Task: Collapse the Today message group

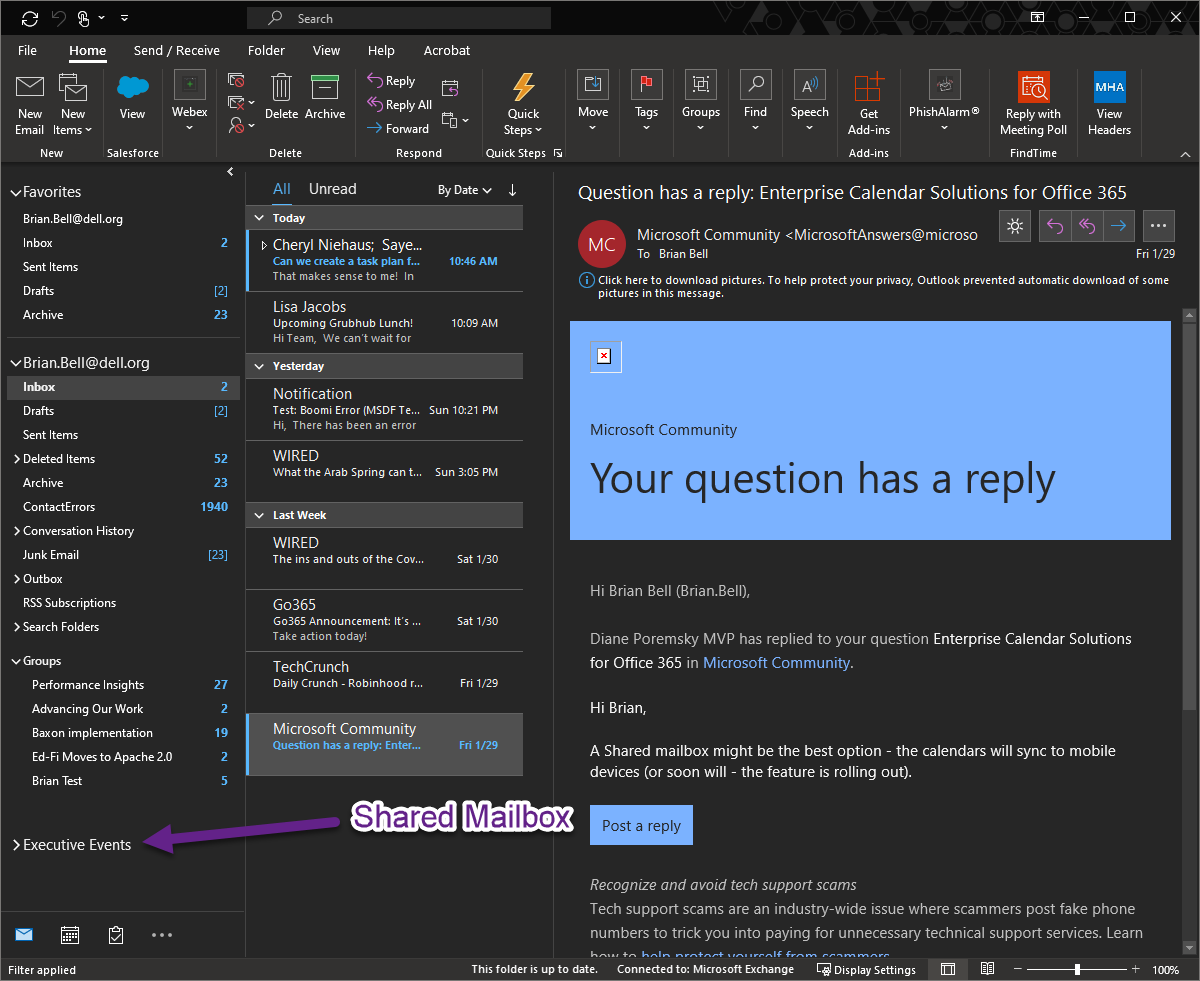Action: [x=259, y=218]
